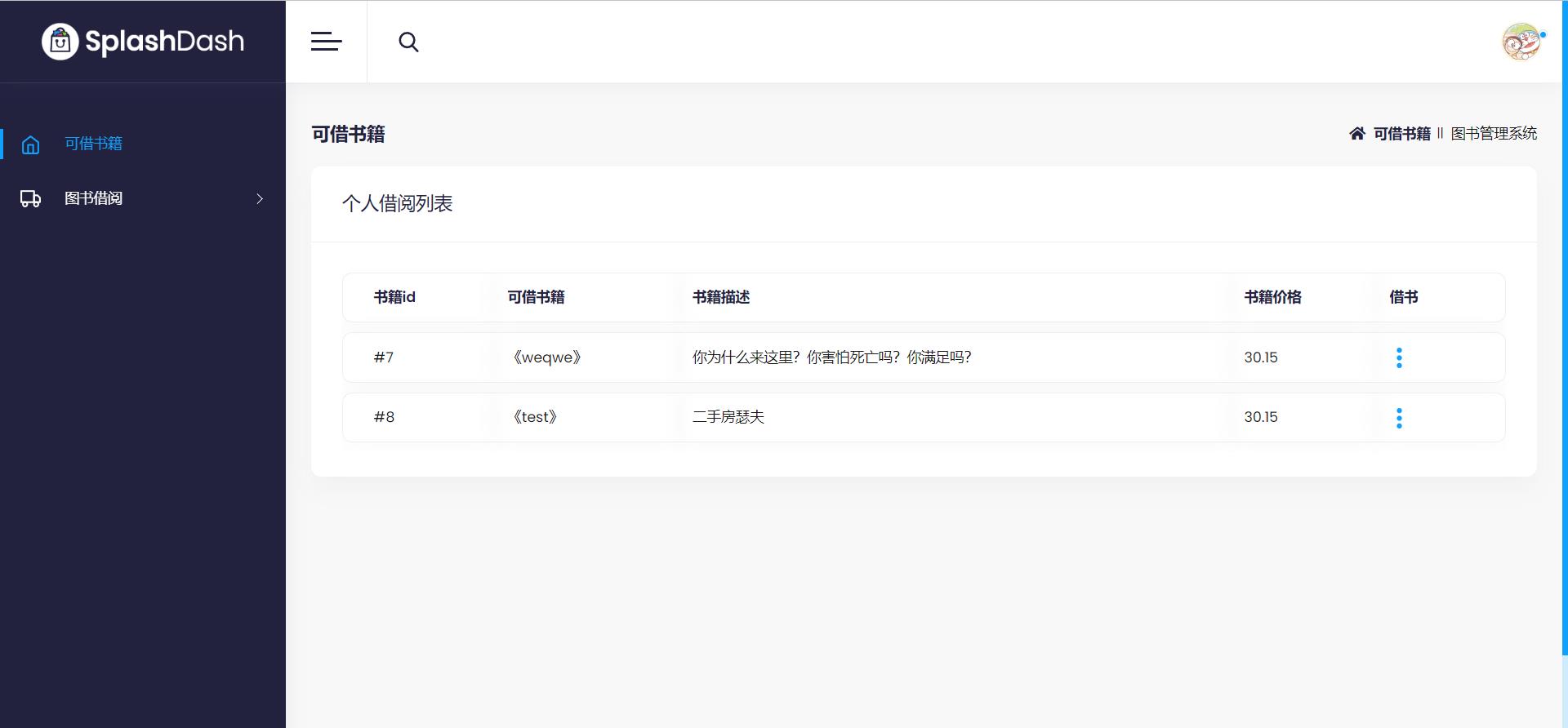The width and height of the screenshot is (1568, 728).
Task: Click the 借书 column header
Action: point(1404,297)
